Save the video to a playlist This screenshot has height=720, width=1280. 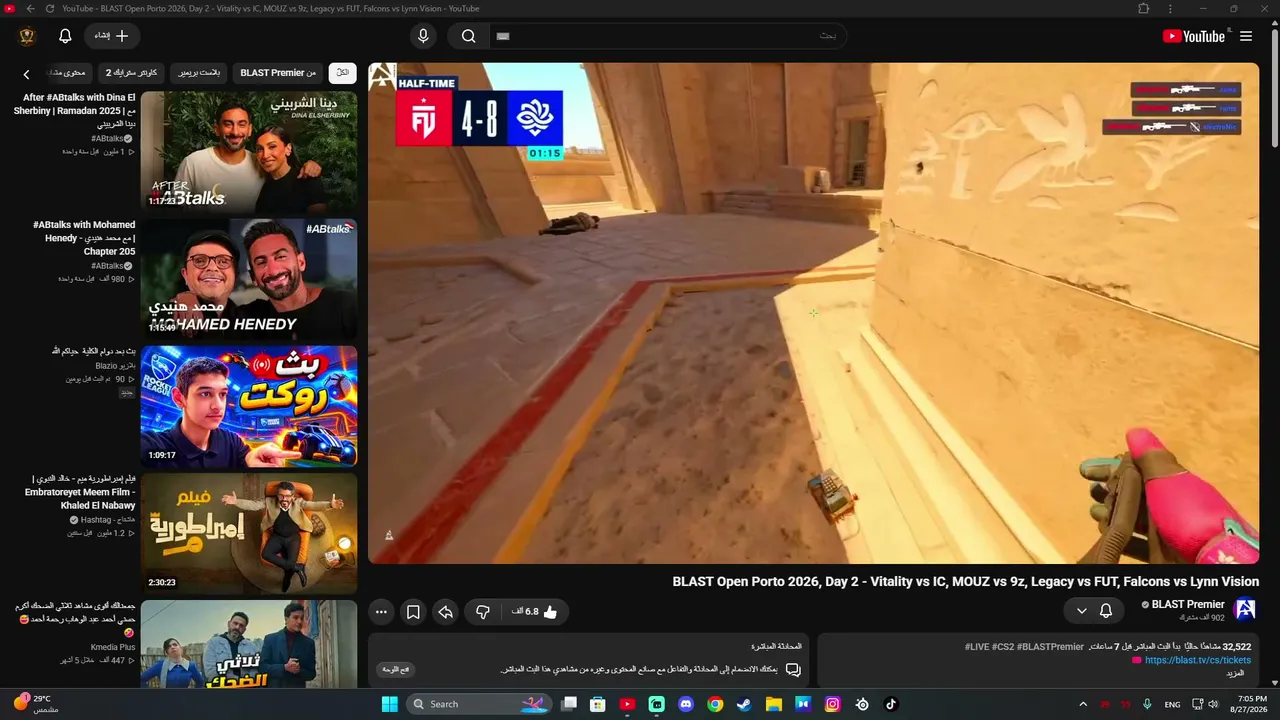tap(413, 612)
